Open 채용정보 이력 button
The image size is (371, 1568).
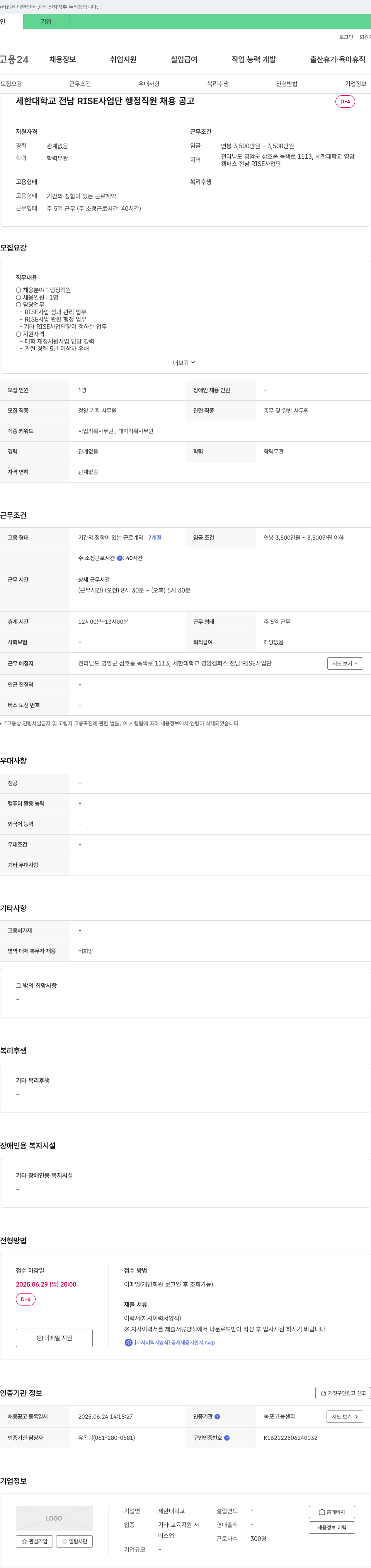(x=332, y=1527)
